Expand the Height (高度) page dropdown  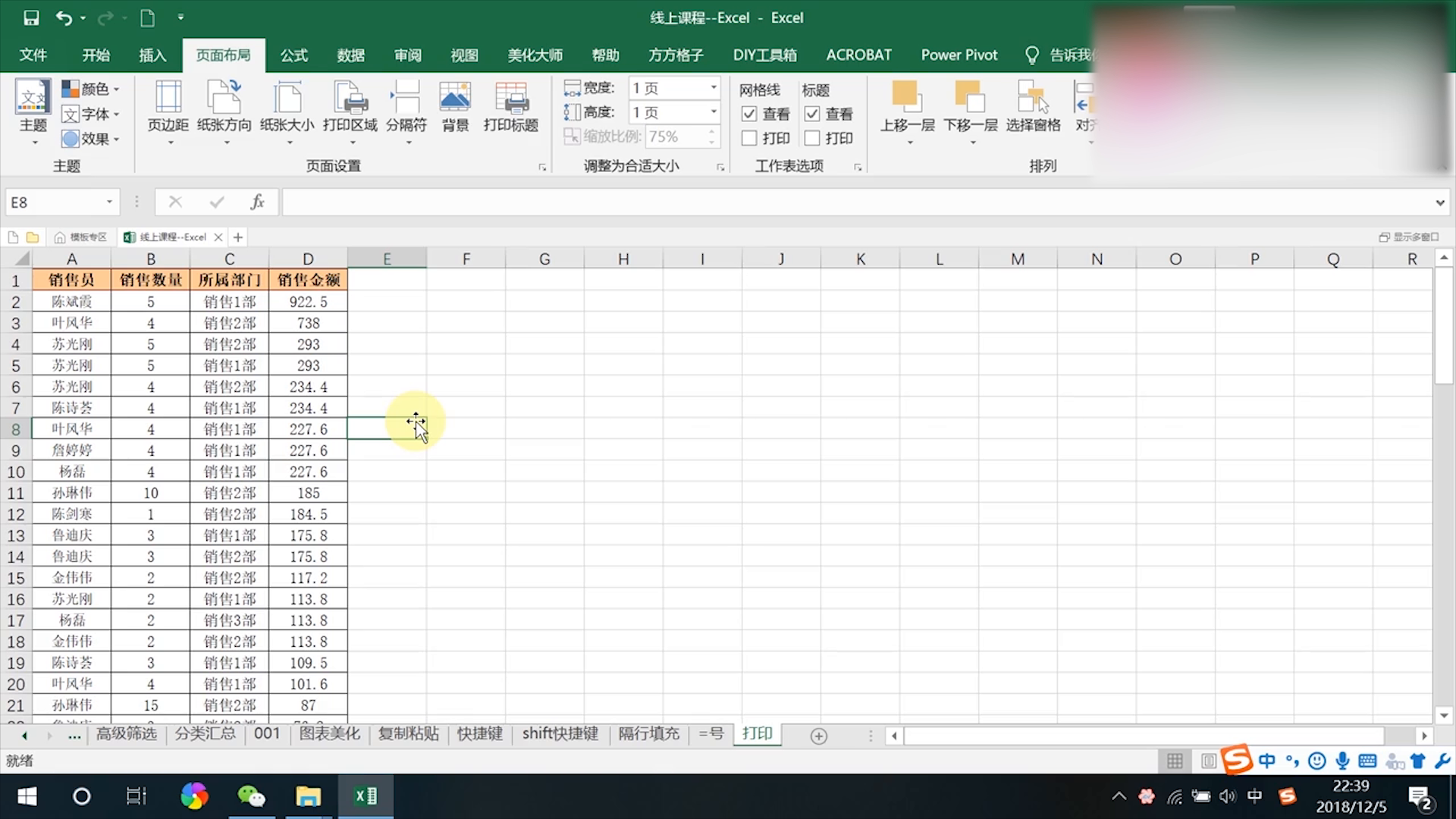click(713, 112)
